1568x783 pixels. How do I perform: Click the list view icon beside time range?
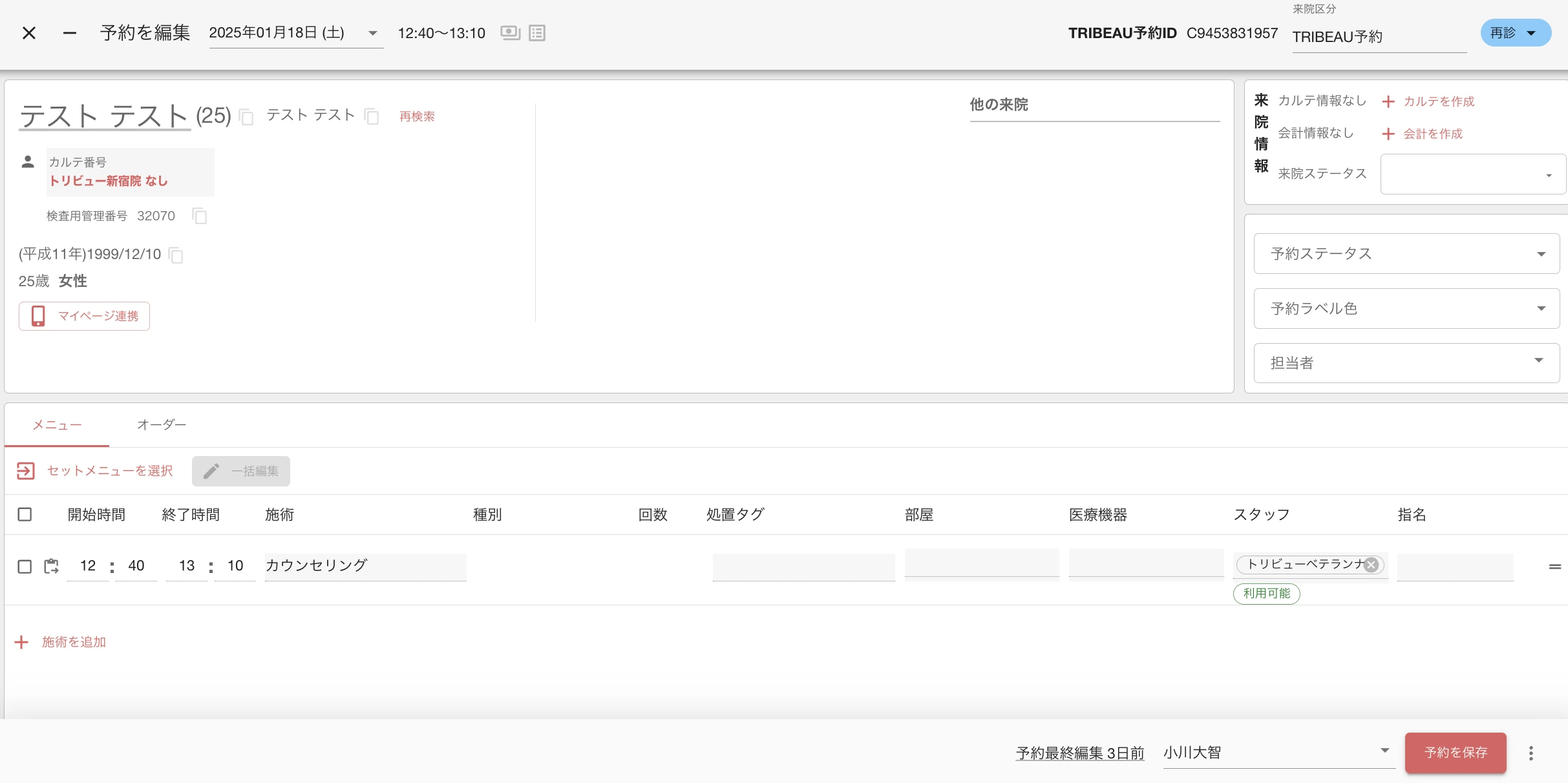click(x=537, y=33)
